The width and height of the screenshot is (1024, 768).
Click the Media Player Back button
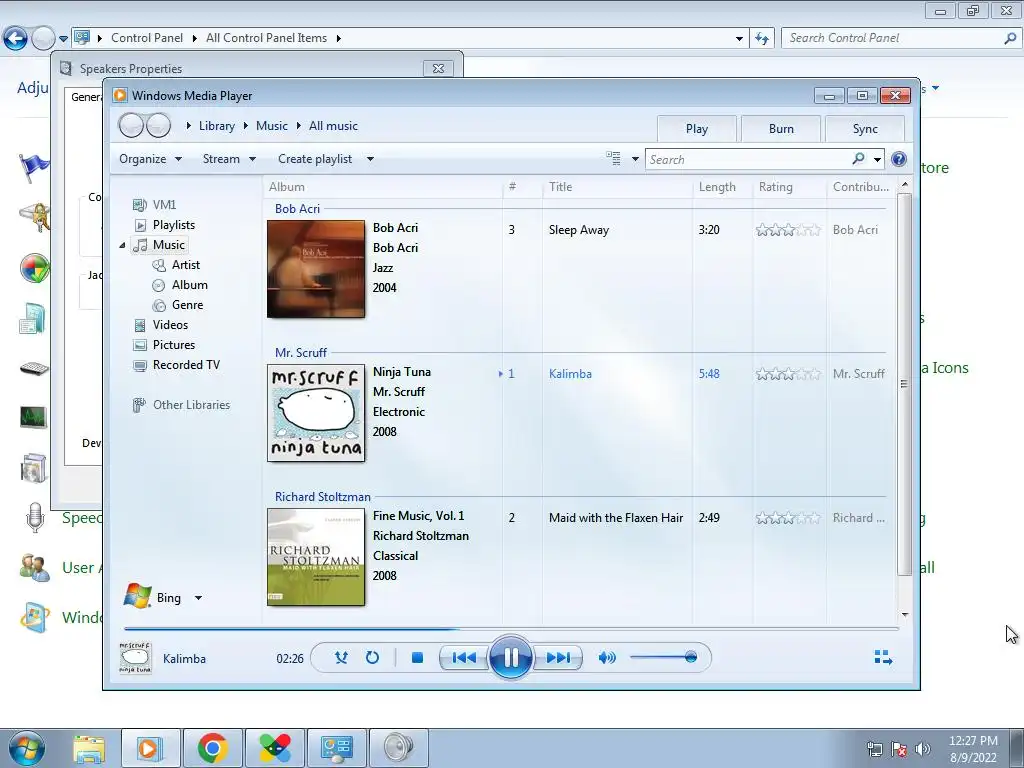pos(131,125)
